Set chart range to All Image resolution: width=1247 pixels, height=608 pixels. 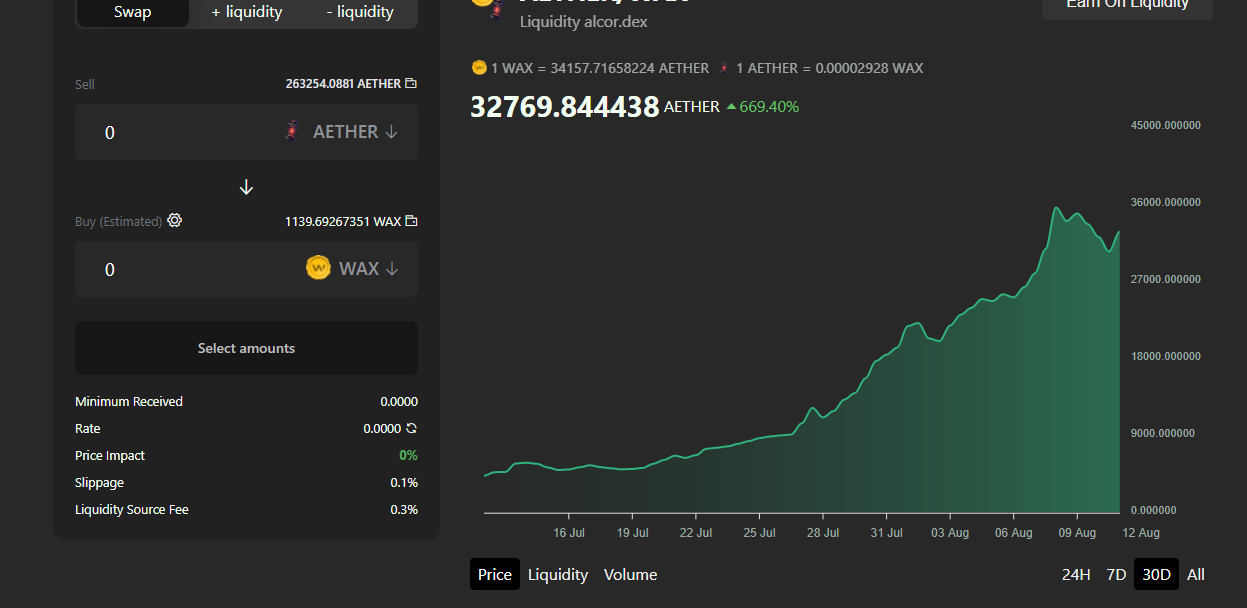(x=1196, y=574)
